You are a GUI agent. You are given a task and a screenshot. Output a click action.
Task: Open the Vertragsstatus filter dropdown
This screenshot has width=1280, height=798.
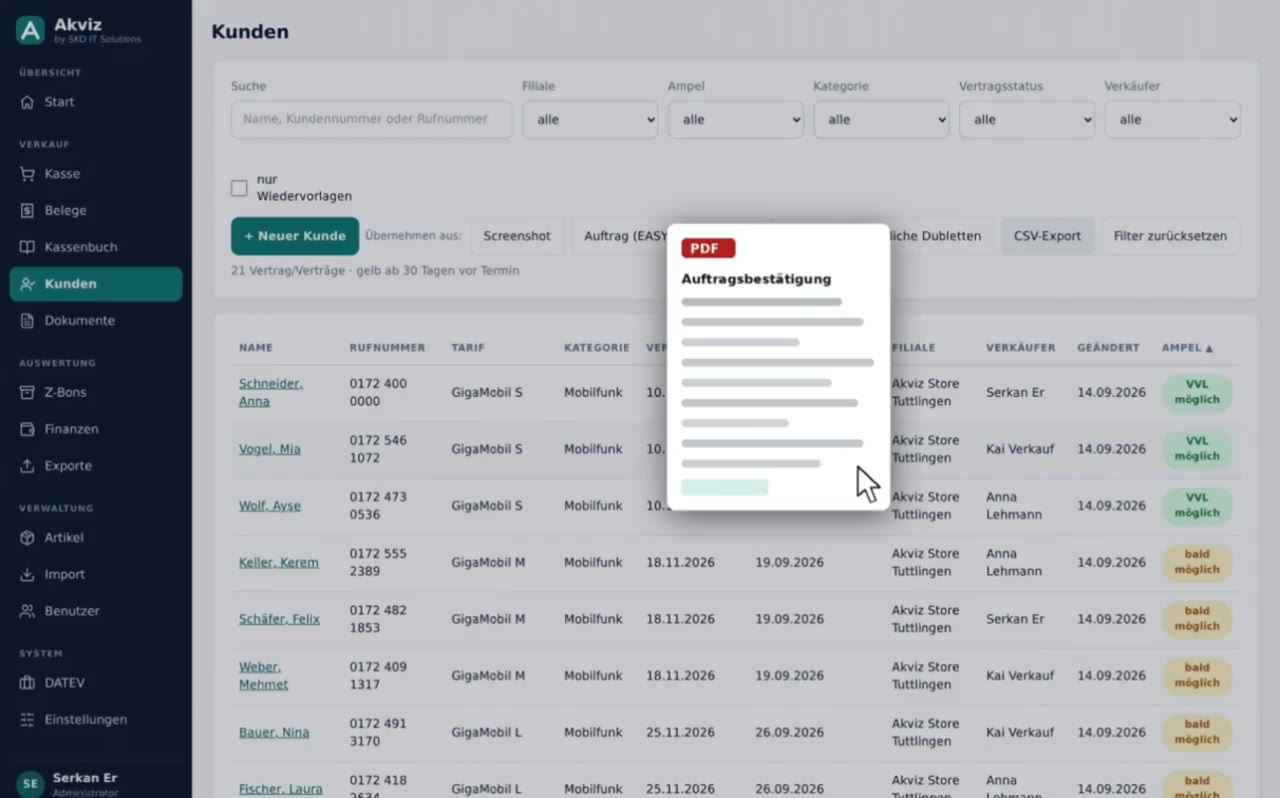pyautogui.click(x=1027, y=120)
